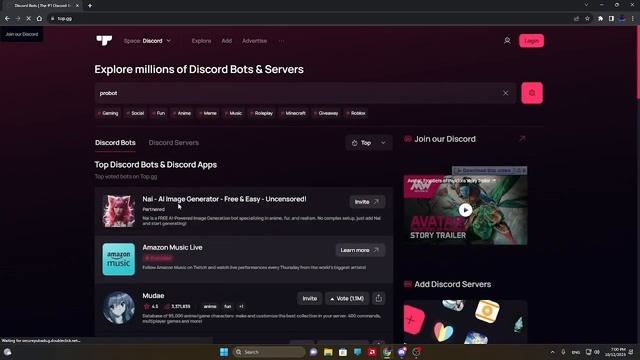Viewport: 640px width, 360px height.
Task: Invite the Nai bot
Action: pyautogui.click(x=367, y=202)
